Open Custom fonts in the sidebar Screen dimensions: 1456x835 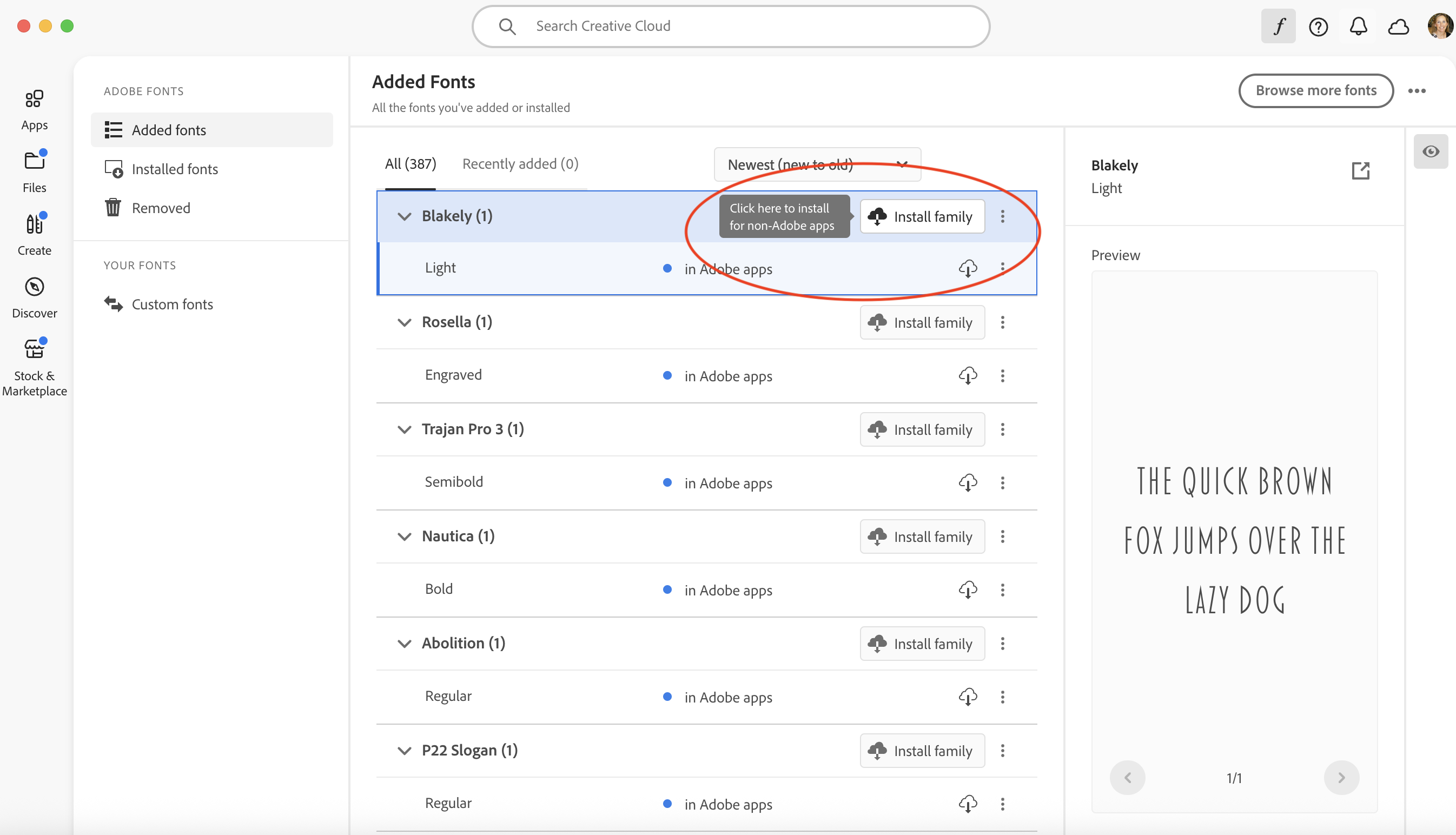(x=211, y=304)
